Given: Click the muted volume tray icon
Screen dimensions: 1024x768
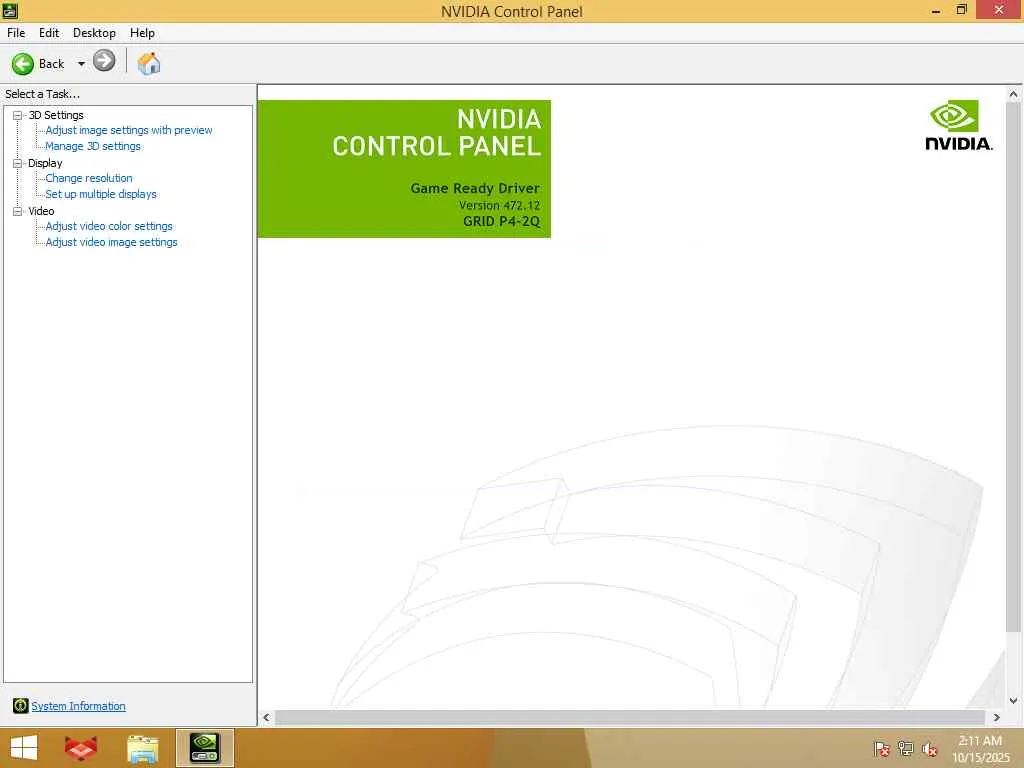Looking at the screenshot, I should (929, 748).
